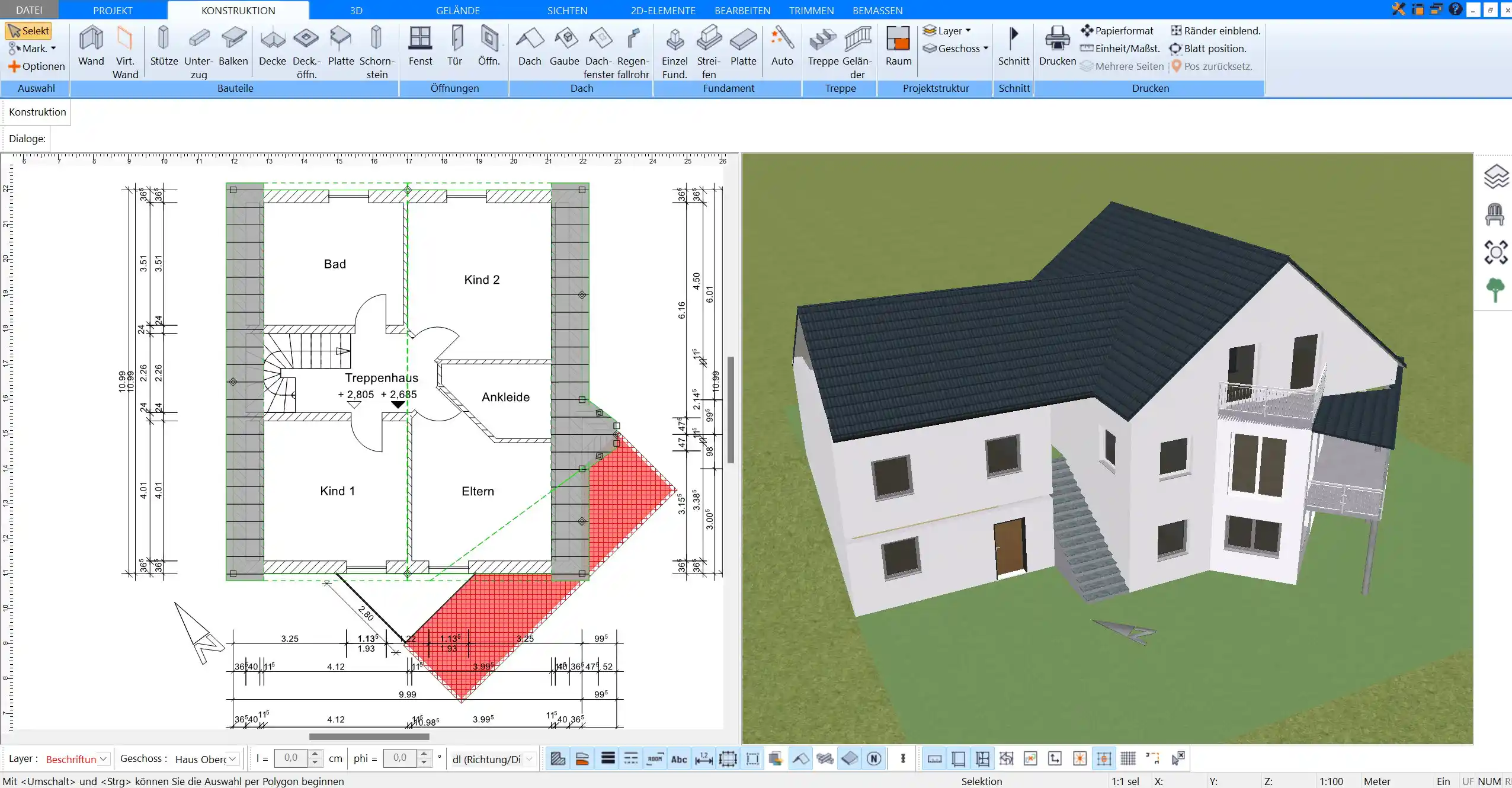This screenshot has width=1512, height=788.
Task: Choose the Geländer railing tool
Action: [x=857, y=52]
